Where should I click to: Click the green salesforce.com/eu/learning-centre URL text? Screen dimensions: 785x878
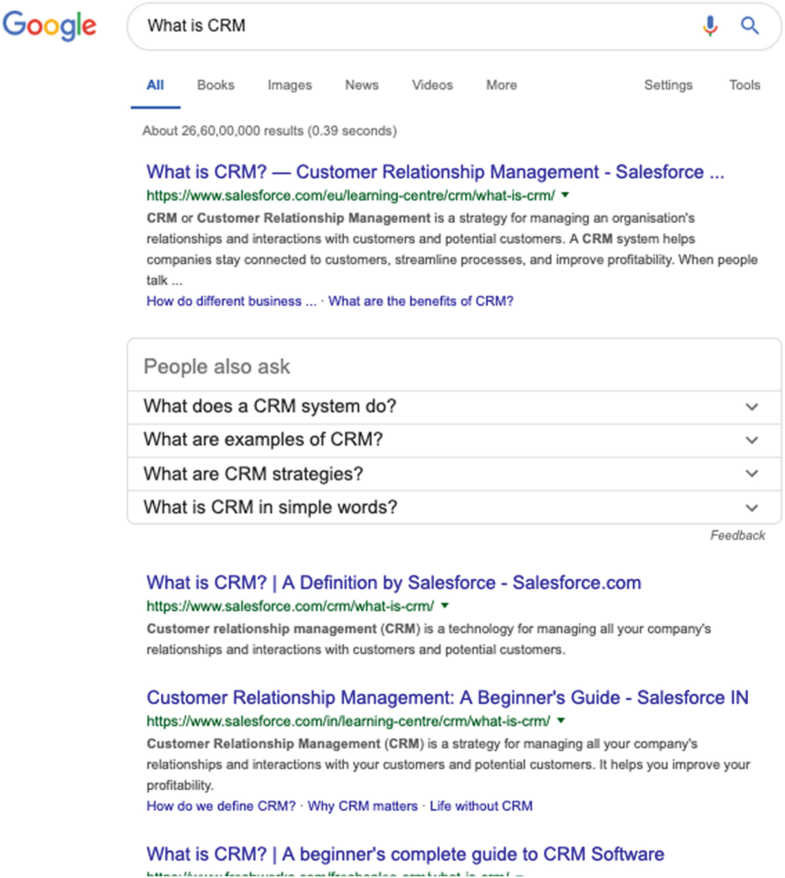tap(351, 195)
